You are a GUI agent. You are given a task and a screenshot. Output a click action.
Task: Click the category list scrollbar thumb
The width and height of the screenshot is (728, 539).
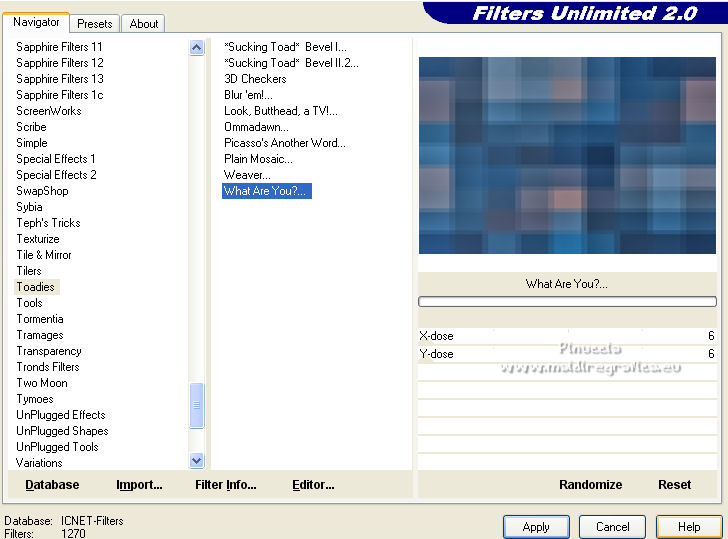point(196,405)
